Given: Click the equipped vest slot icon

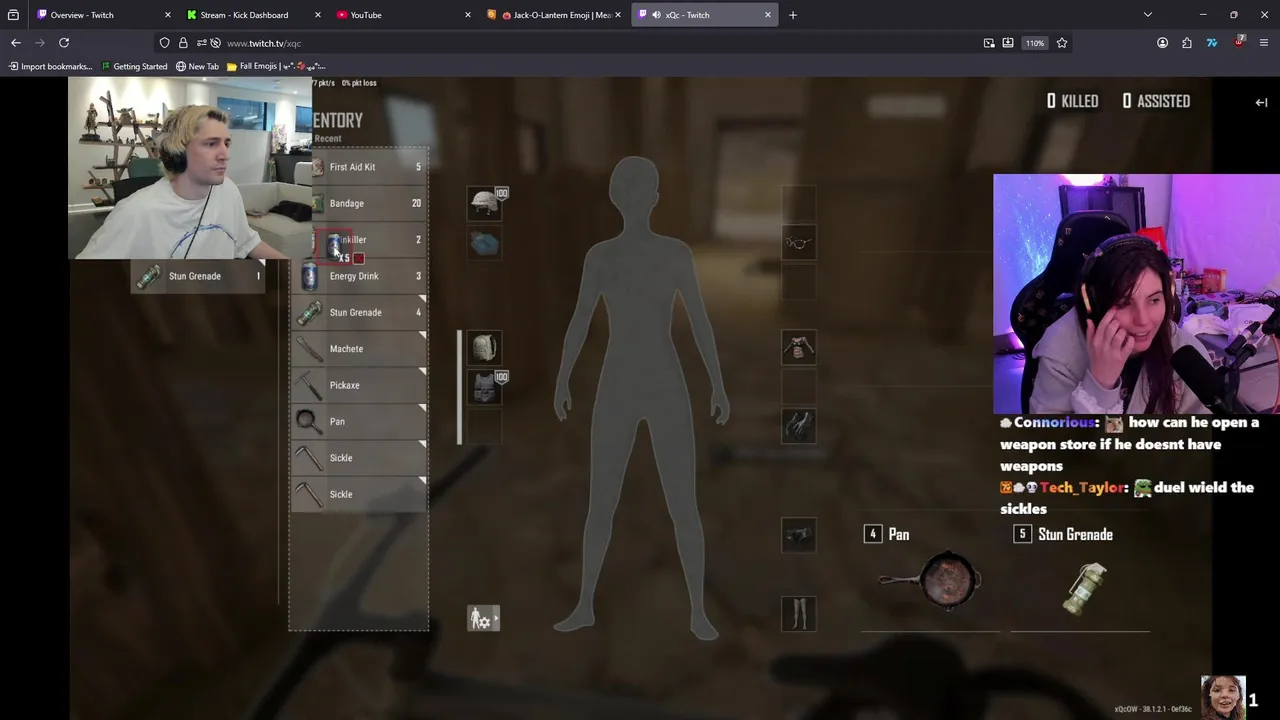Looking at the screenshot, I should coord(484,387).
